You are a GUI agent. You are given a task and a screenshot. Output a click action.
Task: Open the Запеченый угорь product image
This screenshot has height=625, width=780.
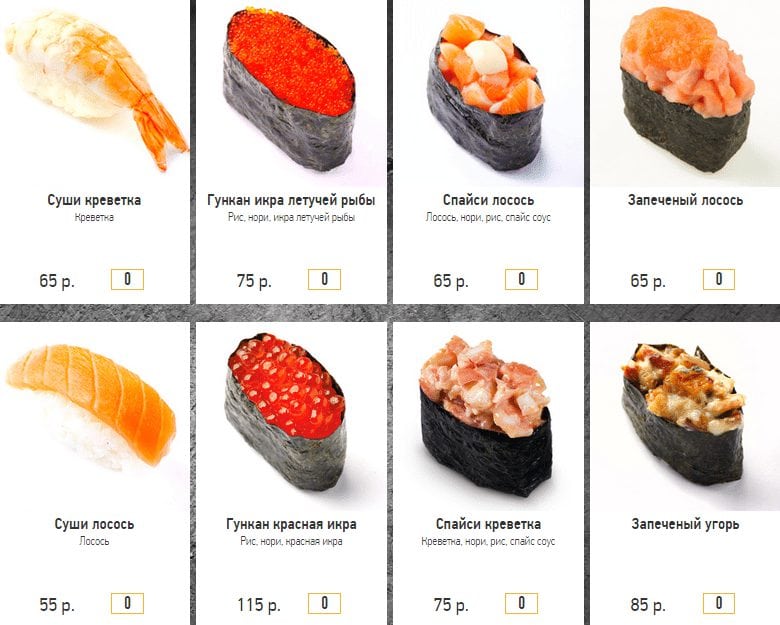click(x=685, y=417)
